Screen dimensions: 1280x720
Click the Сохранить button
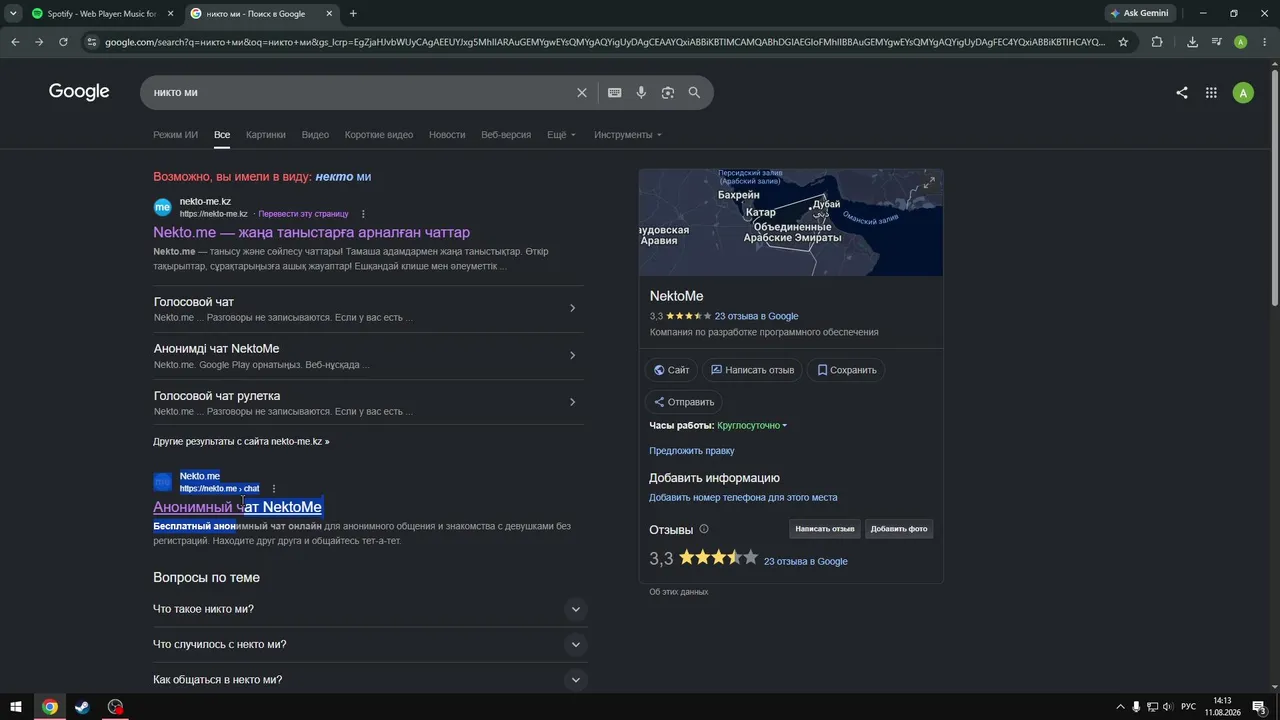846,370
